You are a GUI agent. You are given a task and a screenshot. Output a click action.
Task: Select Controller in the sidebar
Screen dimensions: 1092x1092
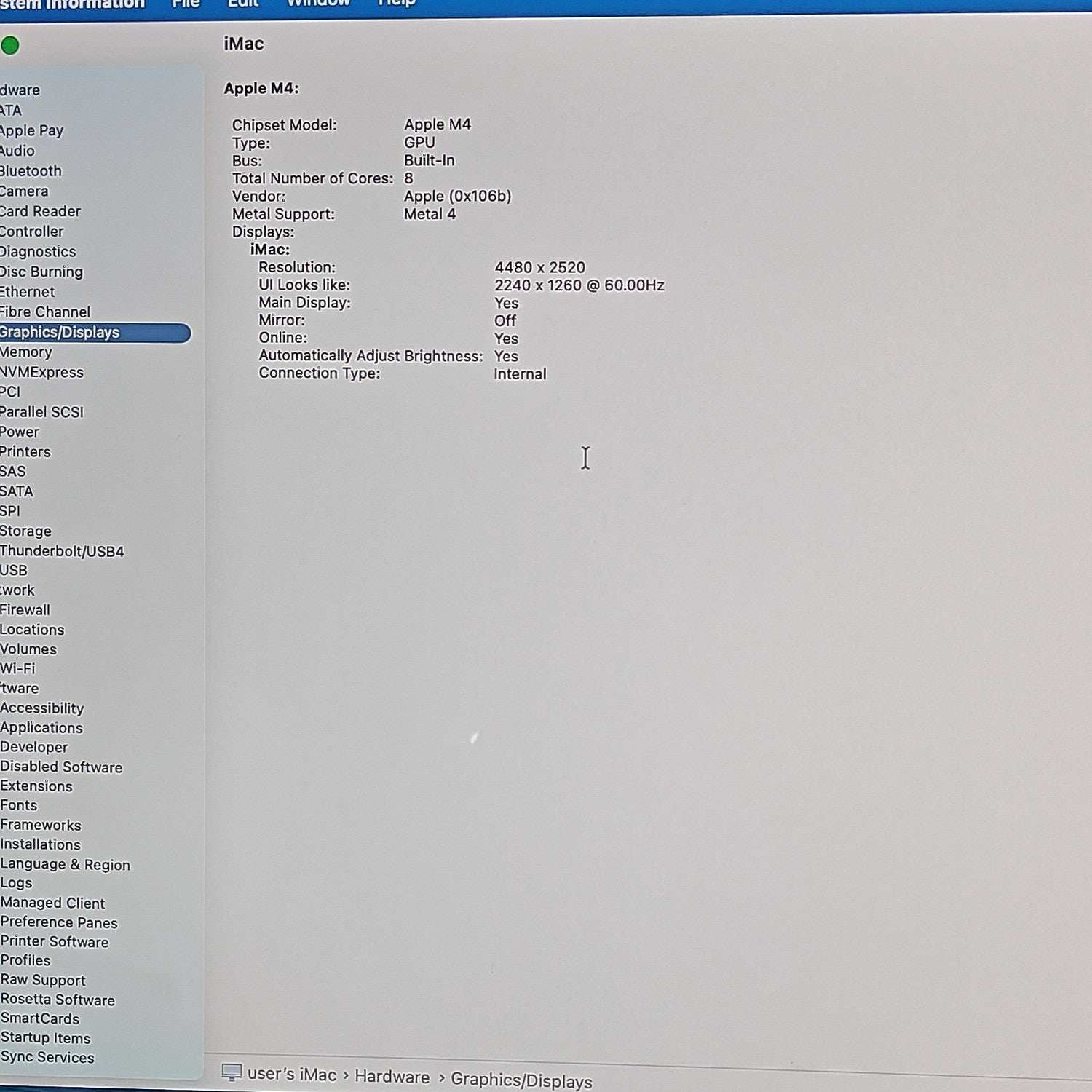(32, 232)
